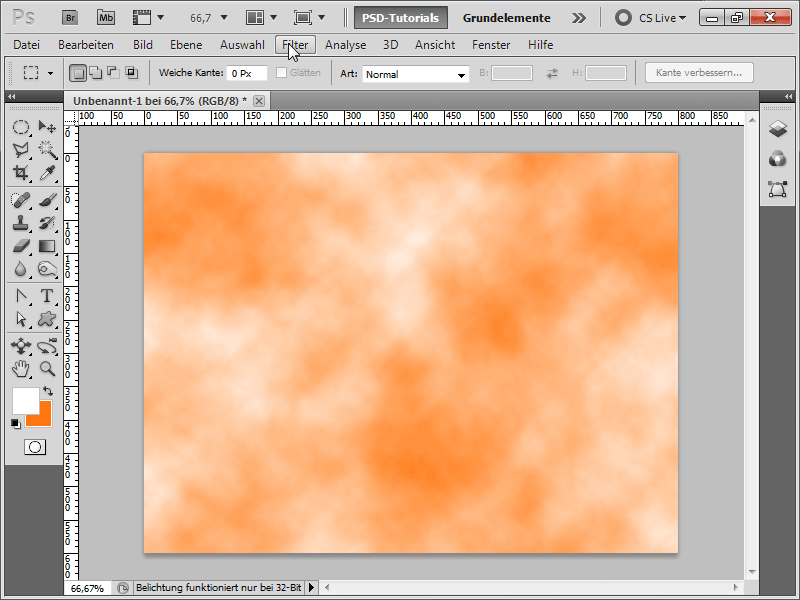Select the Healing Brush tool
The width and height of the screenshot is (800, 600).
point(21,200)
